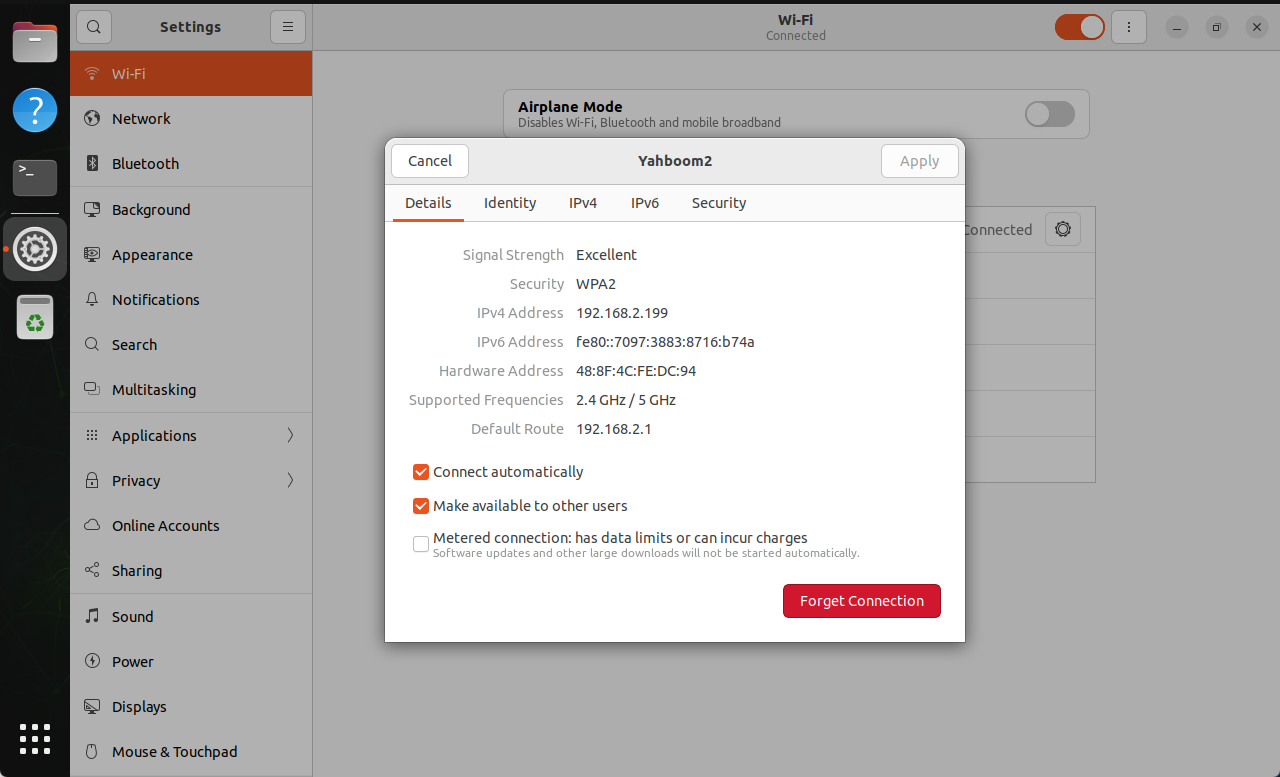Click the red Forget Connection button
Screen dimensions: 1280x777
coord(862,601)
